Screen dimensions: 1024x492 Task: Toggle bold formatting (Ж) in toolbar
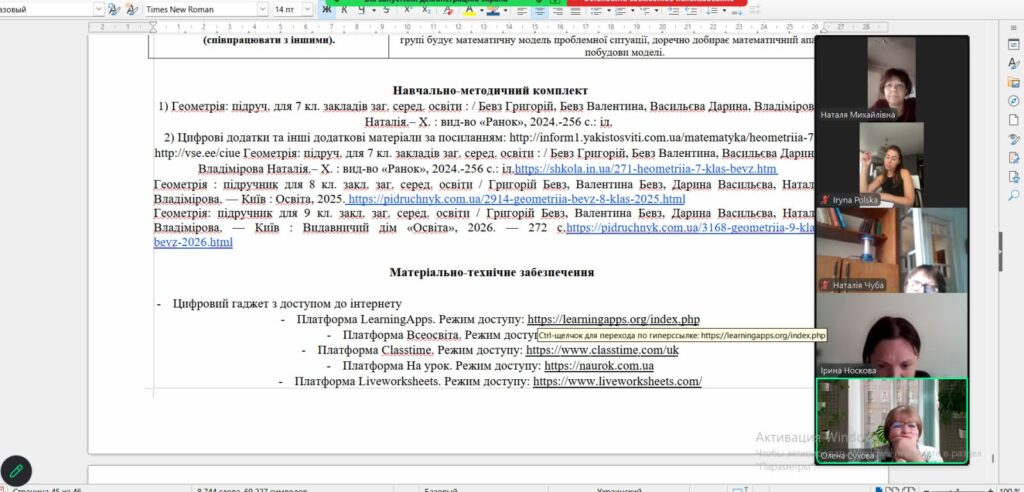point(327,10)
